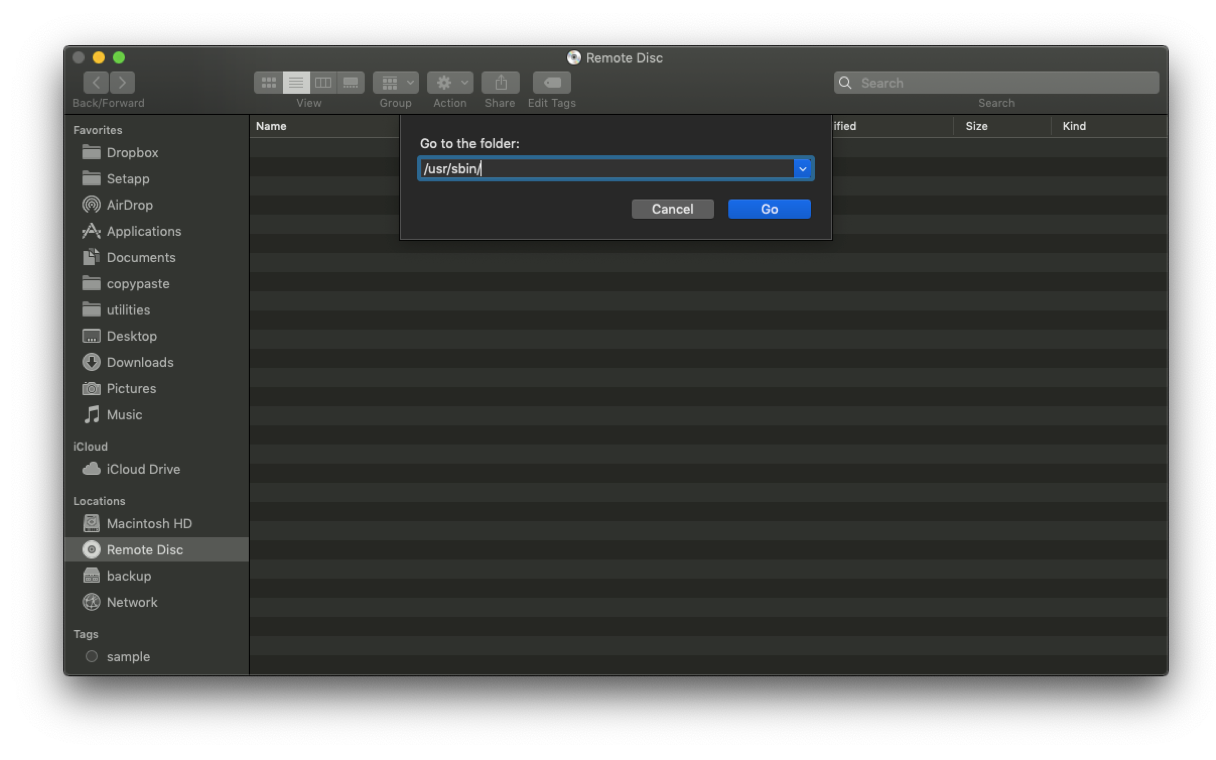Open the Action gear menu
1216x760 pixels.
click(x=450, y=83)
